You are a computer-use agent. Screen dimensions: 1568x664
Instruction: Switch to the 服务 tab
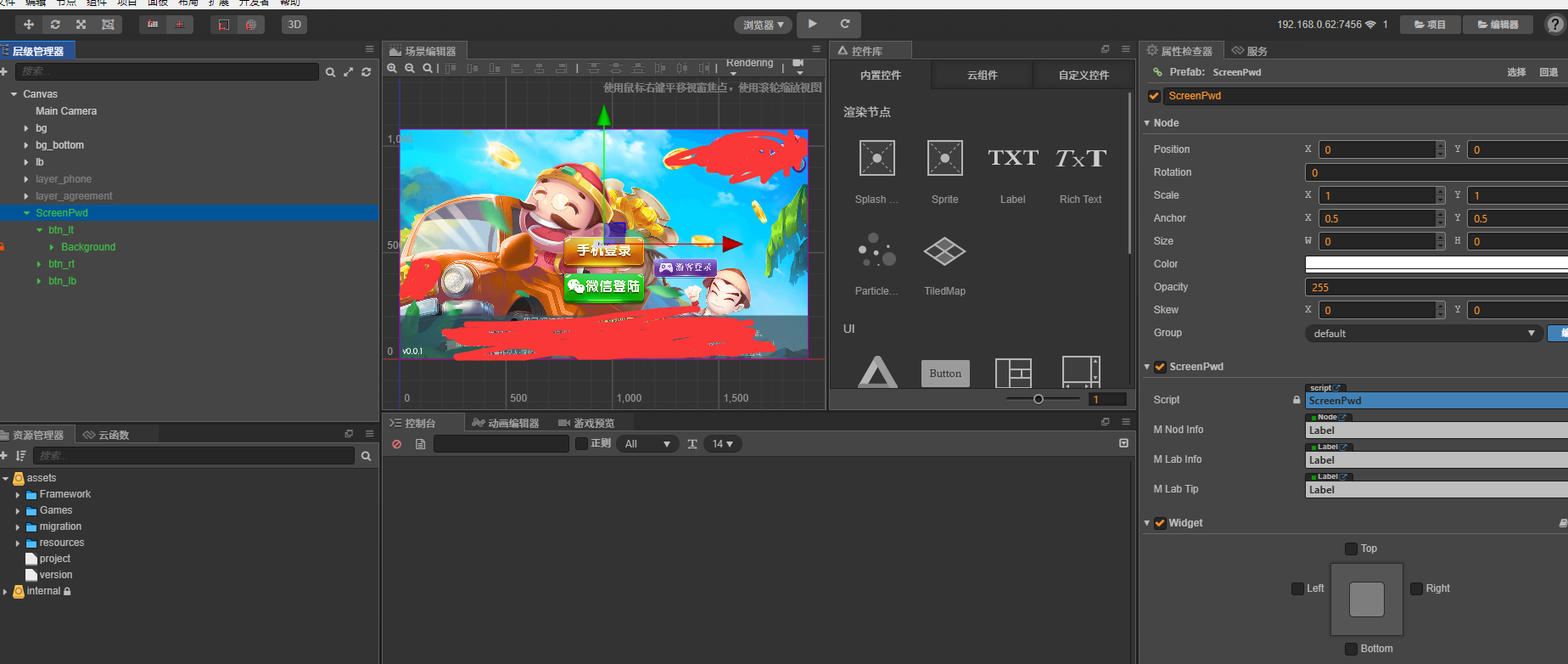pyautogui.click(x=1250, y=51)
